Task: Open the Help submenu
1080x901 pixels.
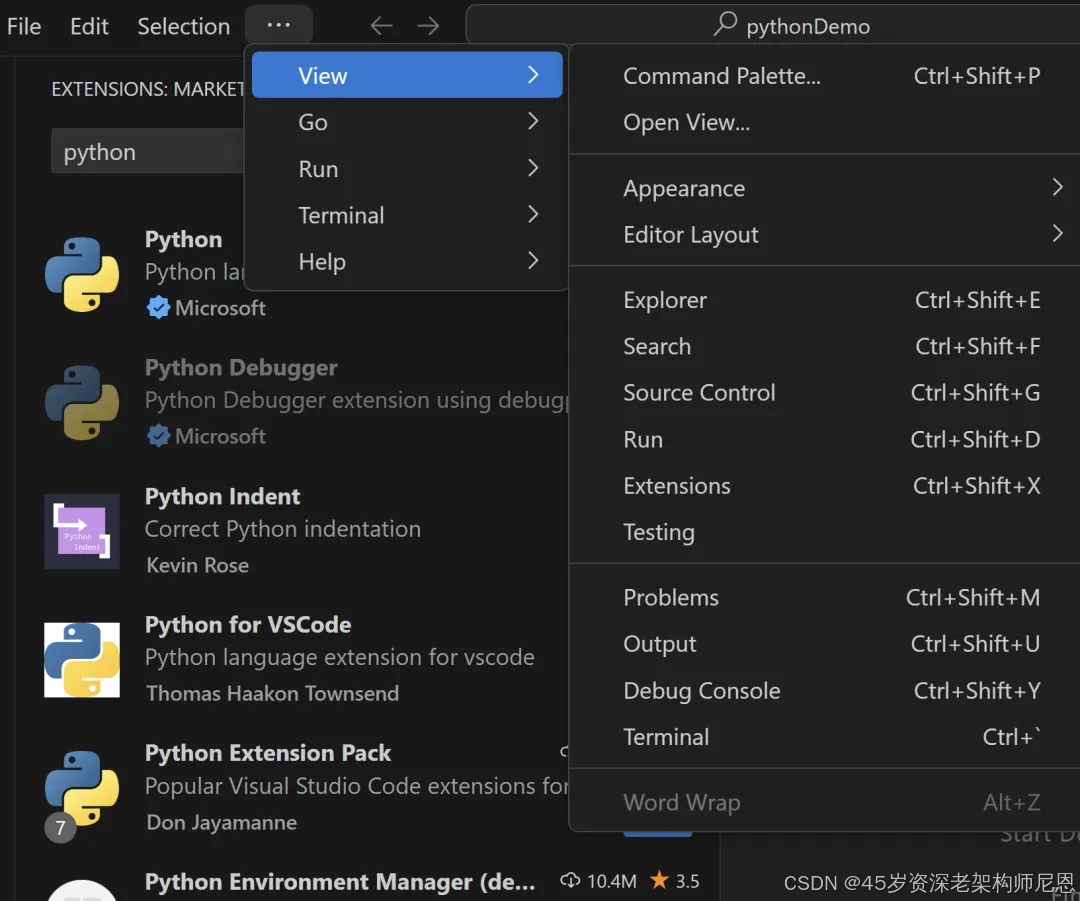Action: coord(407,261)
